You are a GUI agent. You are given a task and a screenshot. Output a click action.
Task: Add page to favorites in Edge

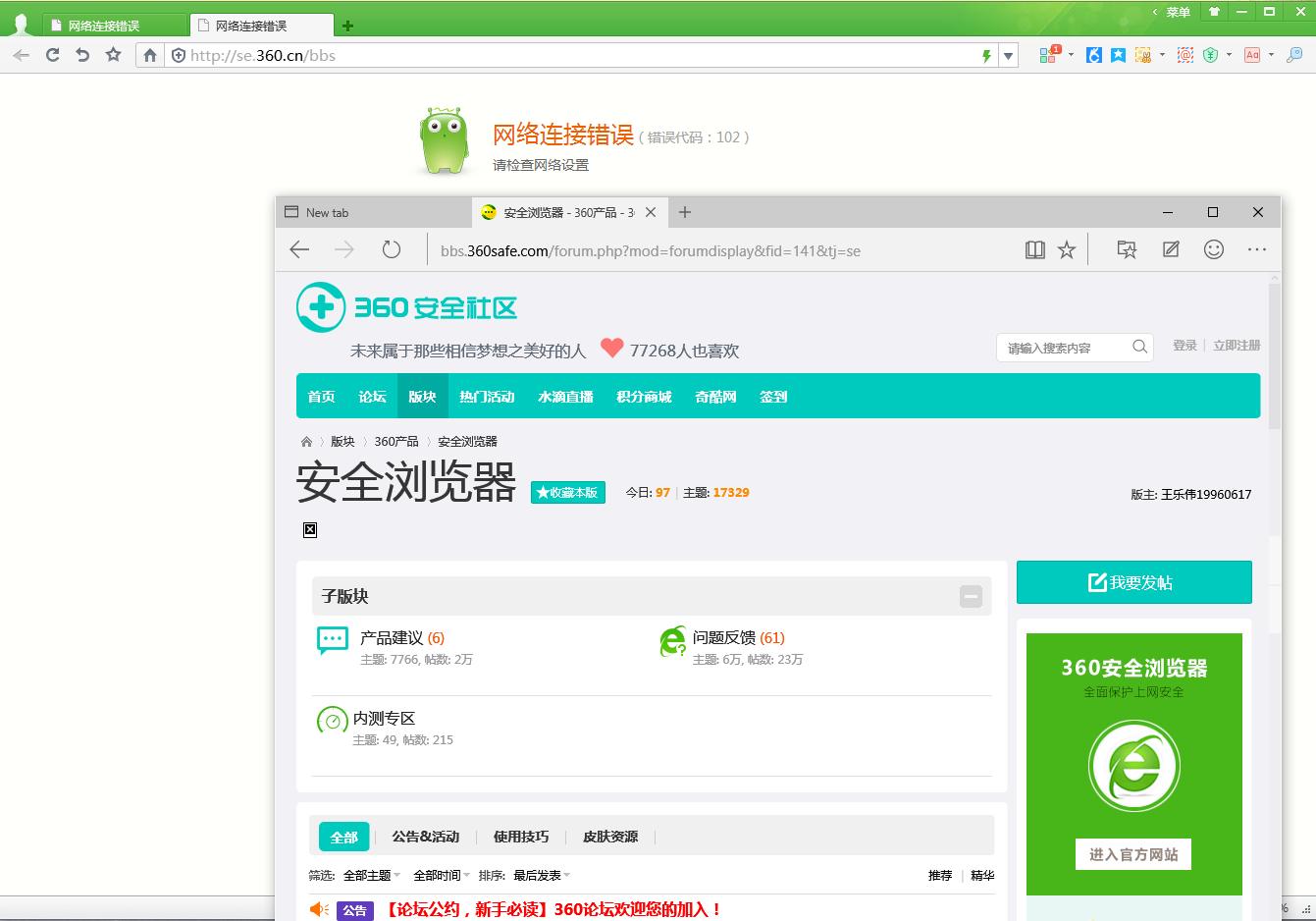(x=1067, y=250)
